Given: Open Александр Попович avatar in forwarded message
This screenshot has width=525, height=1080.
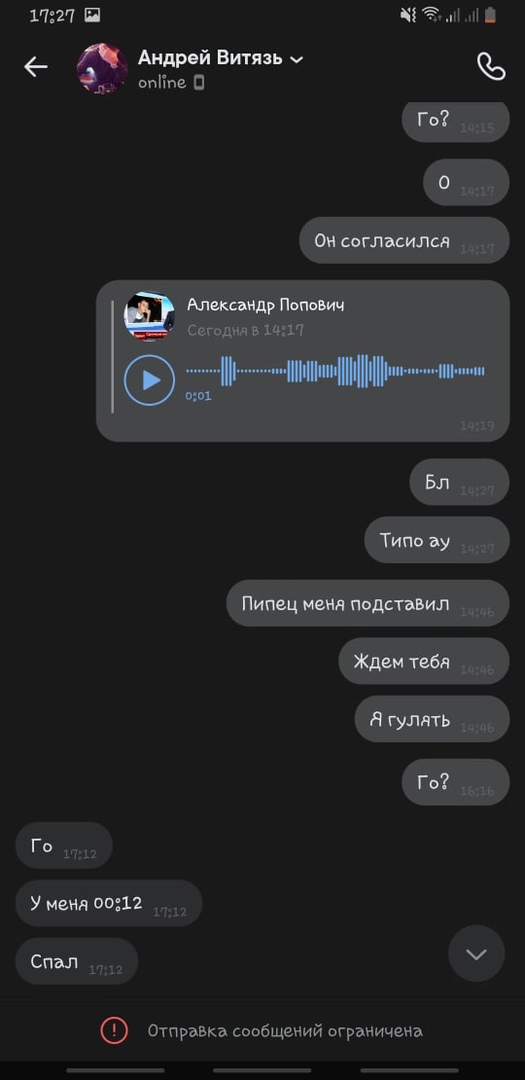Looking at the screenshot, I should pyautogui.click(x=149, y=316).
